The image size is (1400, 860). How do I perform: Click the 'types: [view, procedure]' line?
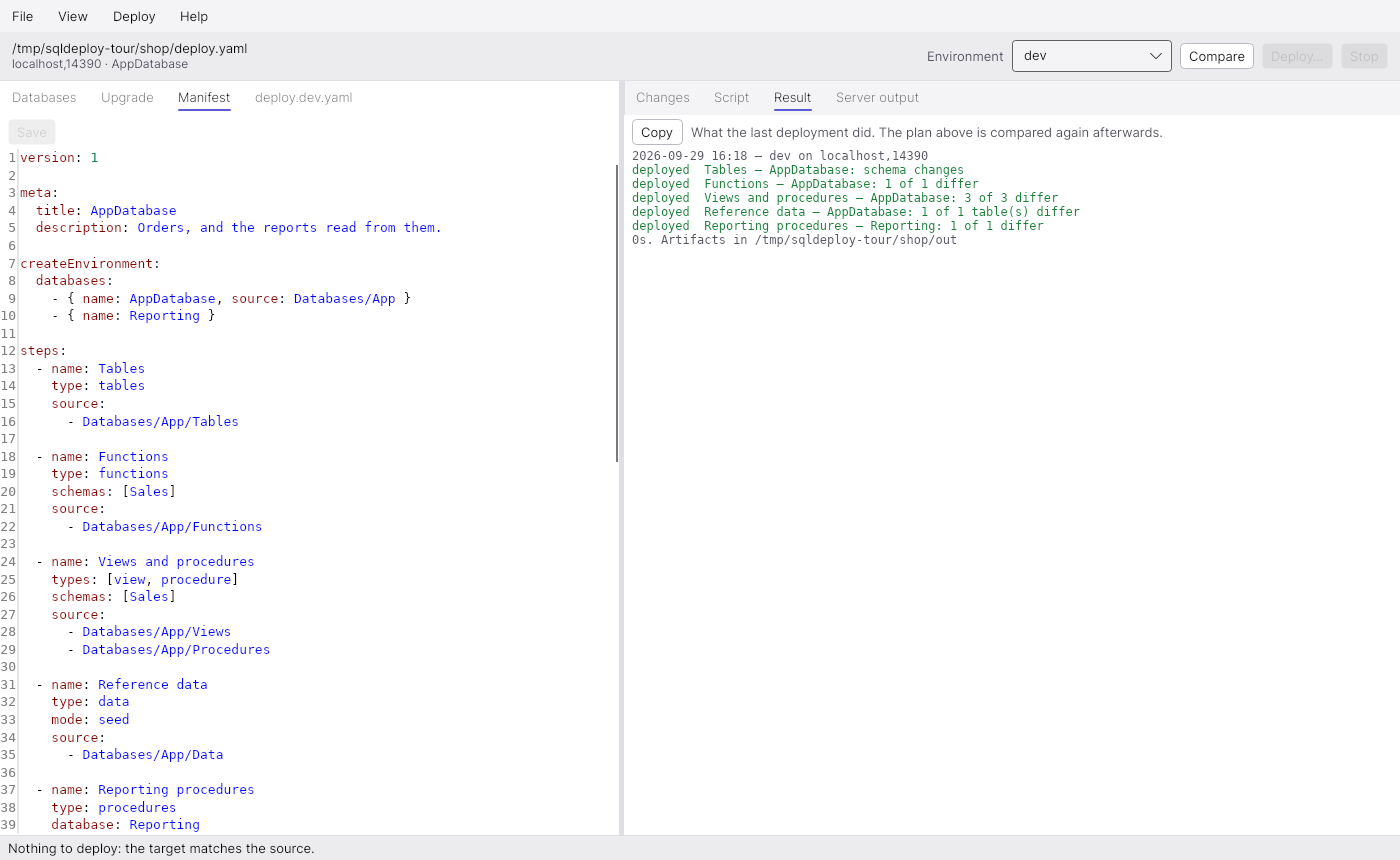click(145, 580)
